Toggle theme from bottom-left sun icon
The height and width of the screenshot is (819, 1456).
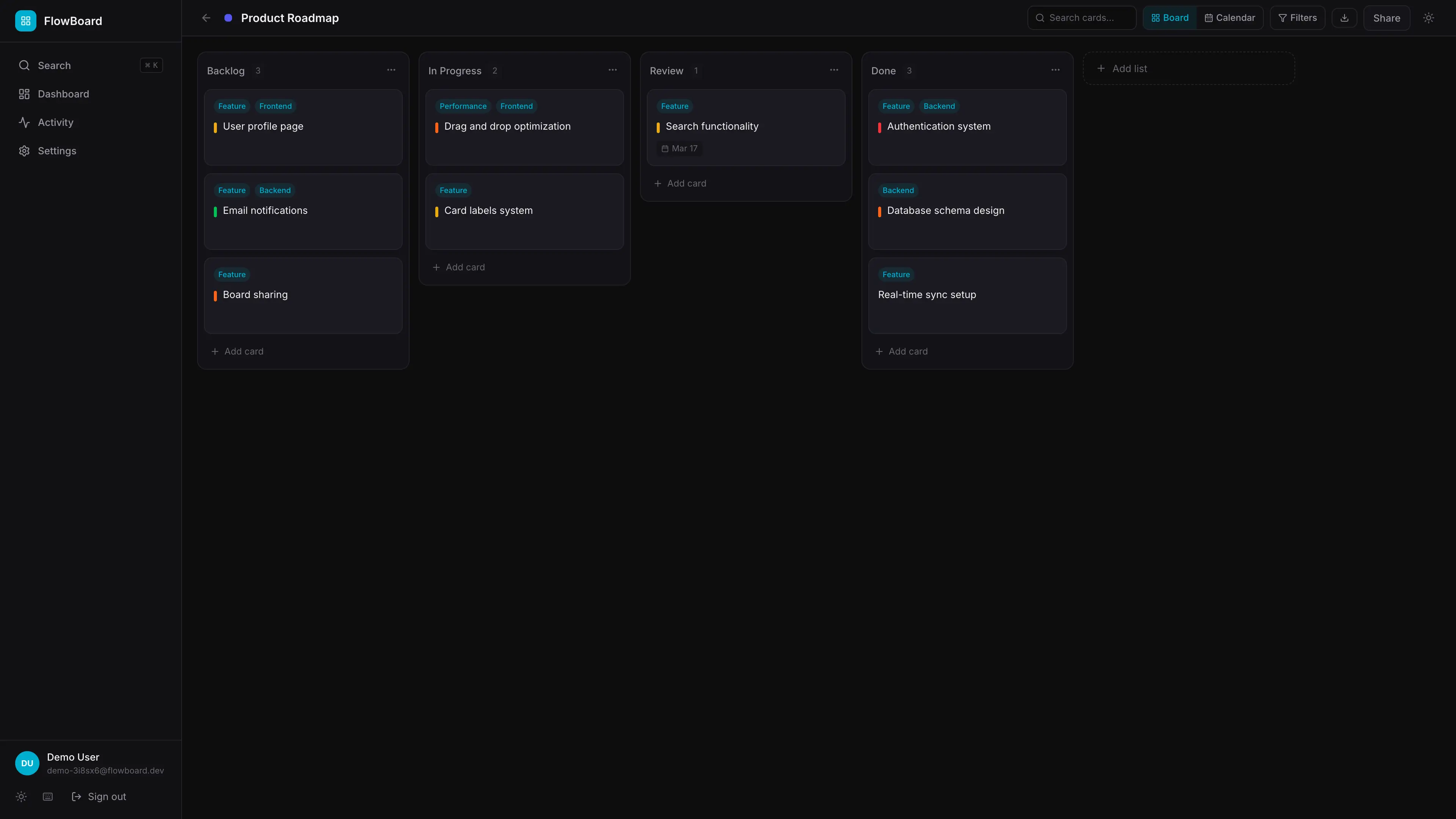(21, 796)
